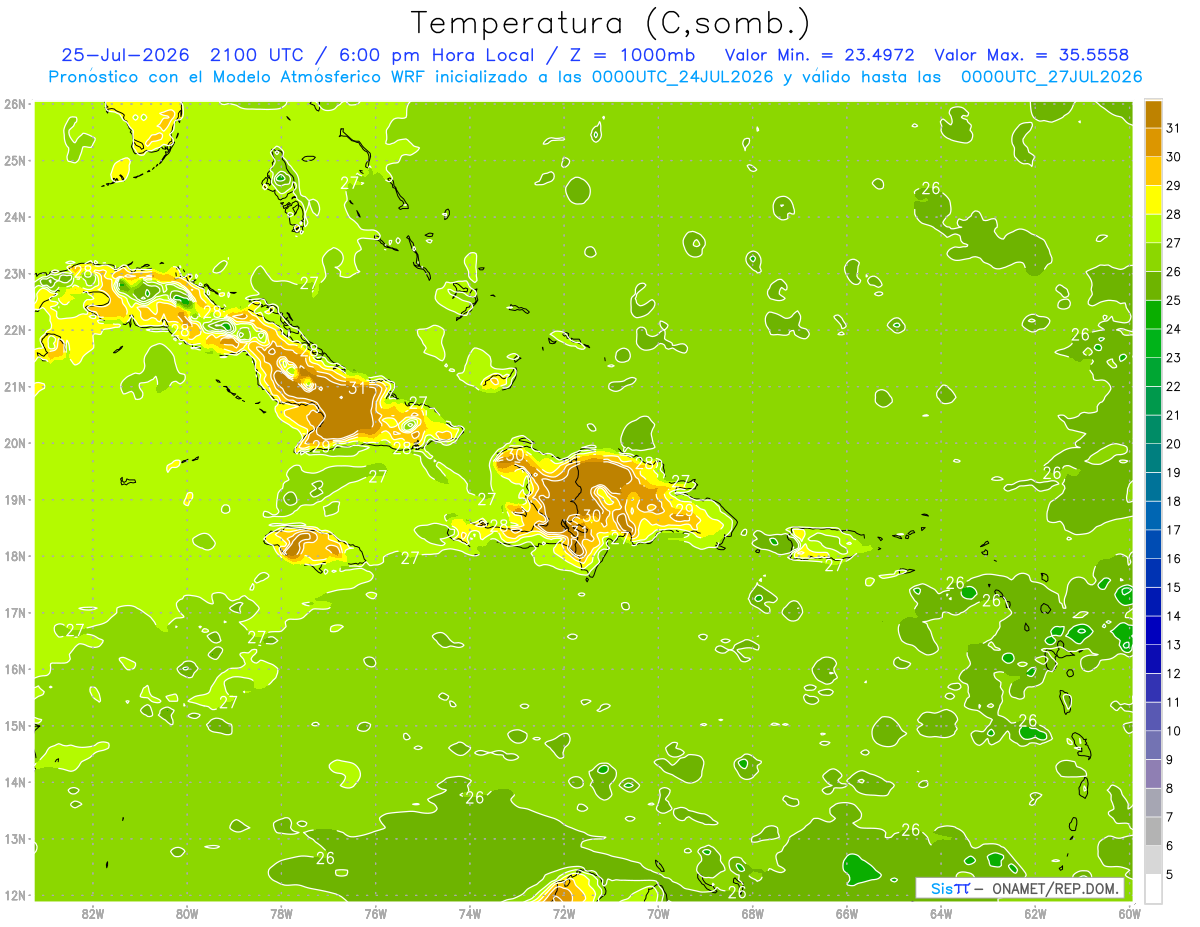The image size is (1200, 927).
Task: Click the "60W" longitude axis label
Action: point(1130,913)
